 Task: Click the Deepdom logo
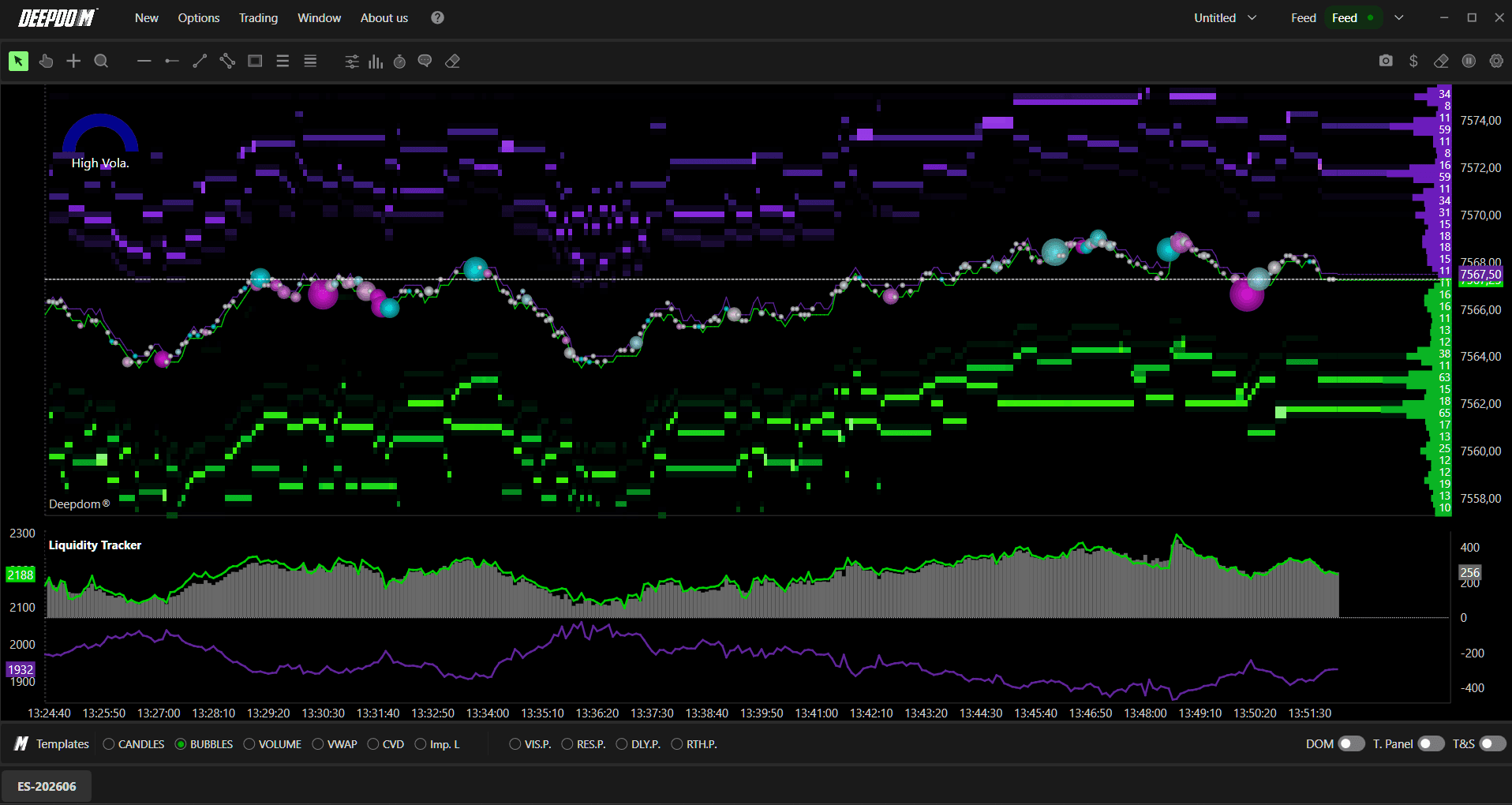[x=58, y=17]
